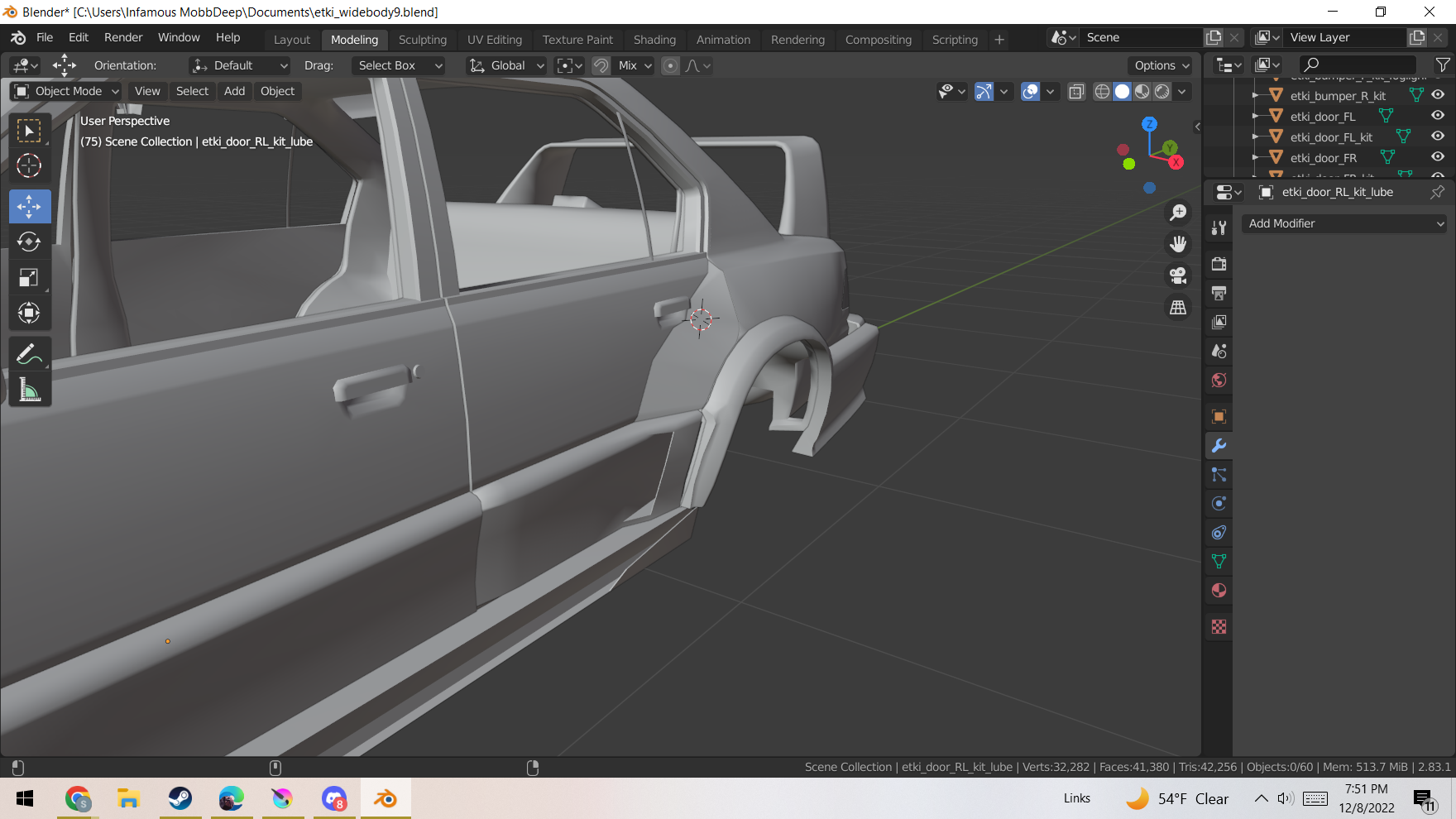
Task: Open the Texture checker properties tab
Action: point(1219,626)
